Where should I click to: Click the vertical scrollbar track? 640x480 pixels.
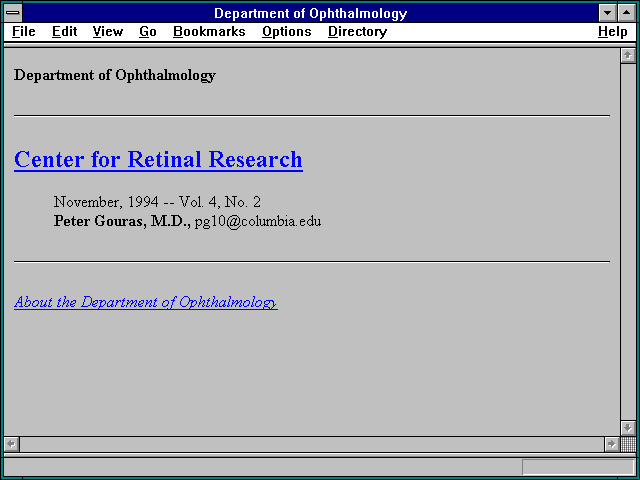click(x=628, y=242)
